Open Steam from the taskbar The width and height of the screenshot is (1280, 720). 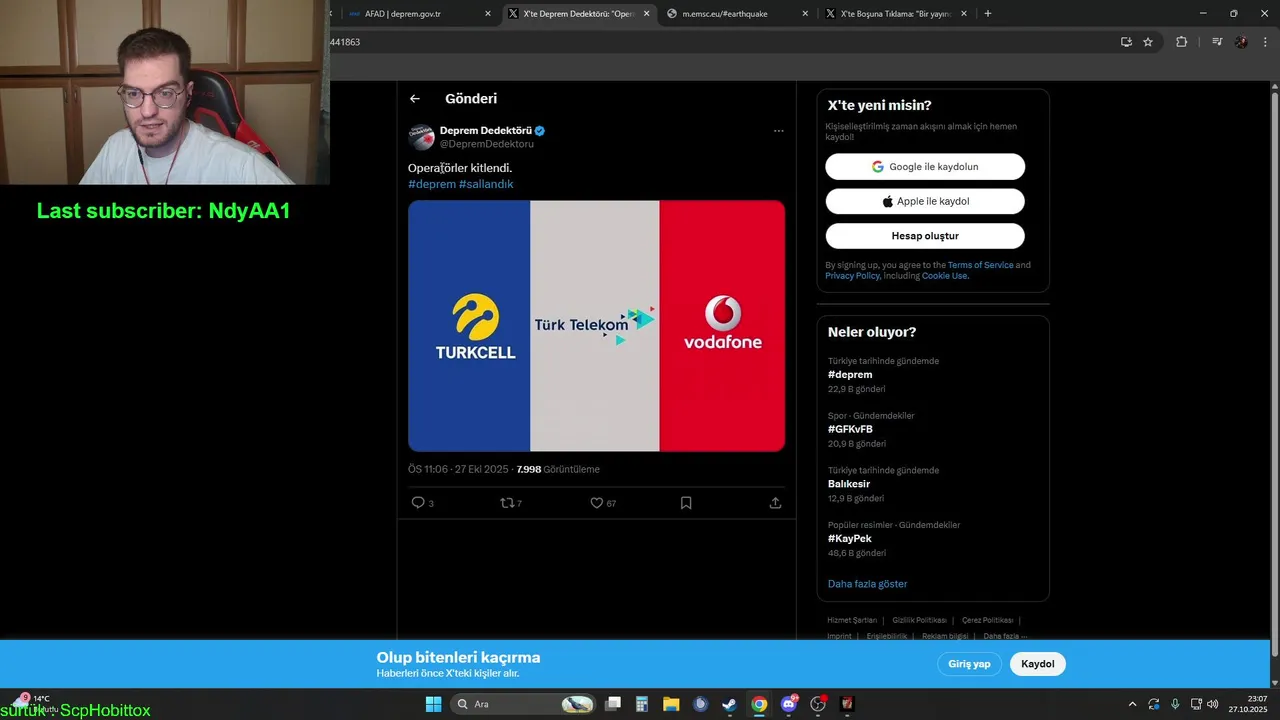pos(730,704)
